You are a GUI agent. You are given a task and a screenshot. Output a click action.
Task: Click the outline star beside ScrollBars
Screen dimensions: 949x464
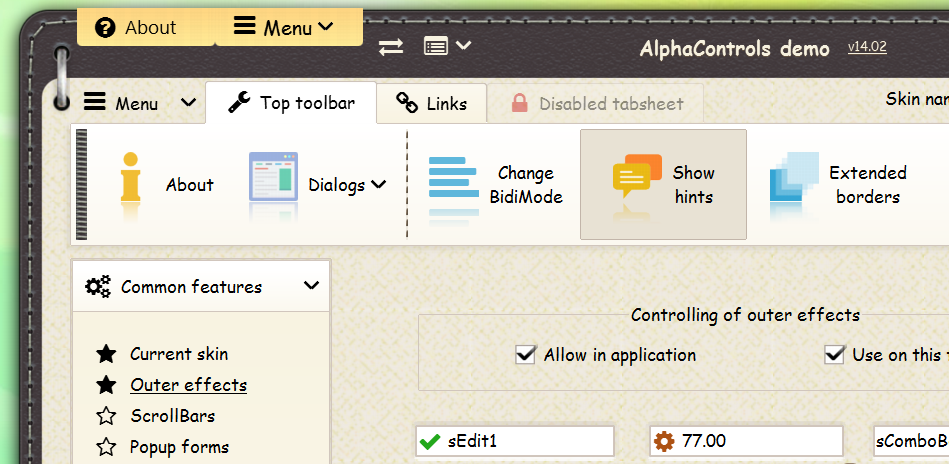[x=106, y=416]
